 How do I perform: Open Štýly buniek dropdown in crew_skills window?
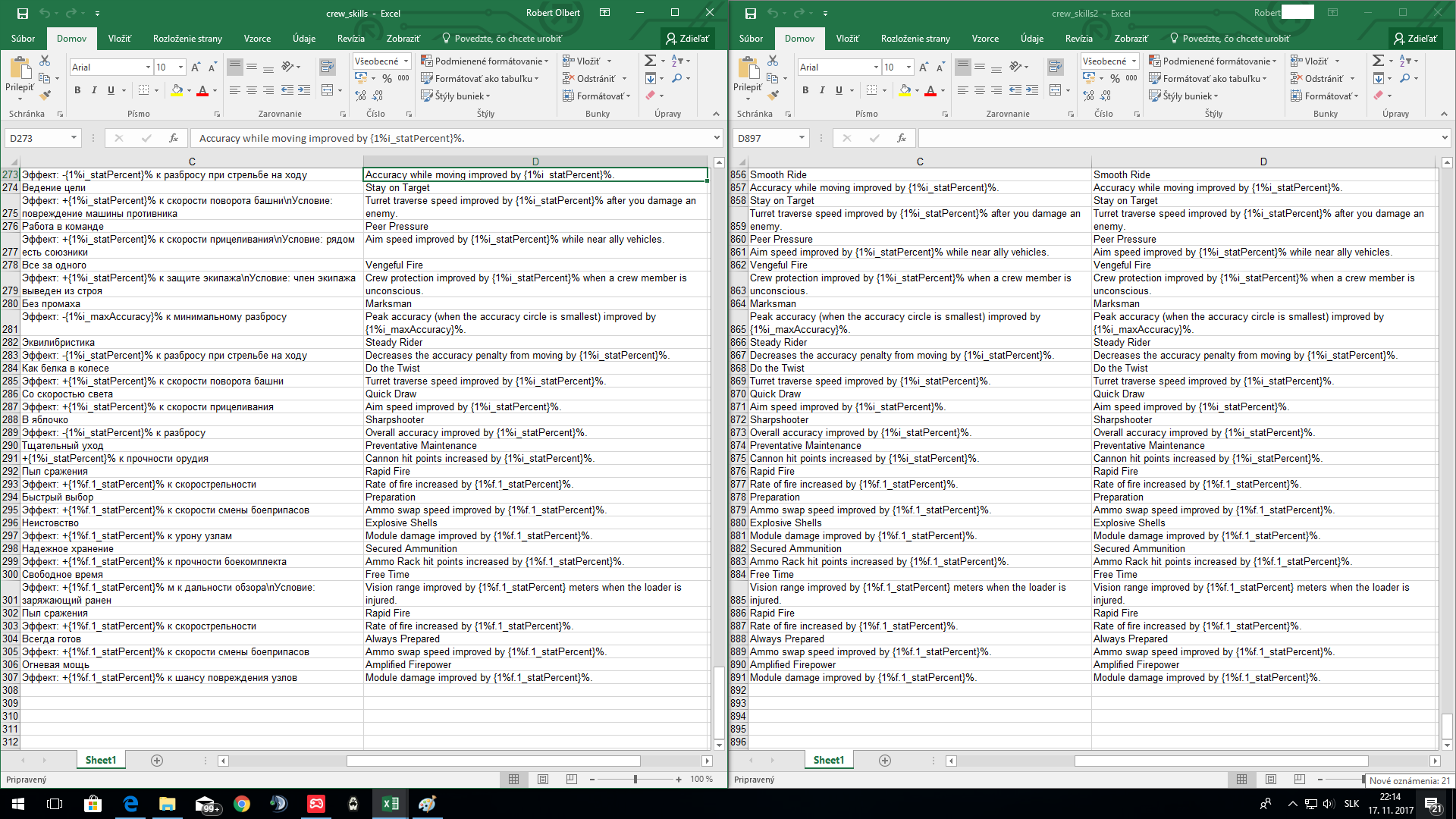(x=456, y=96)
